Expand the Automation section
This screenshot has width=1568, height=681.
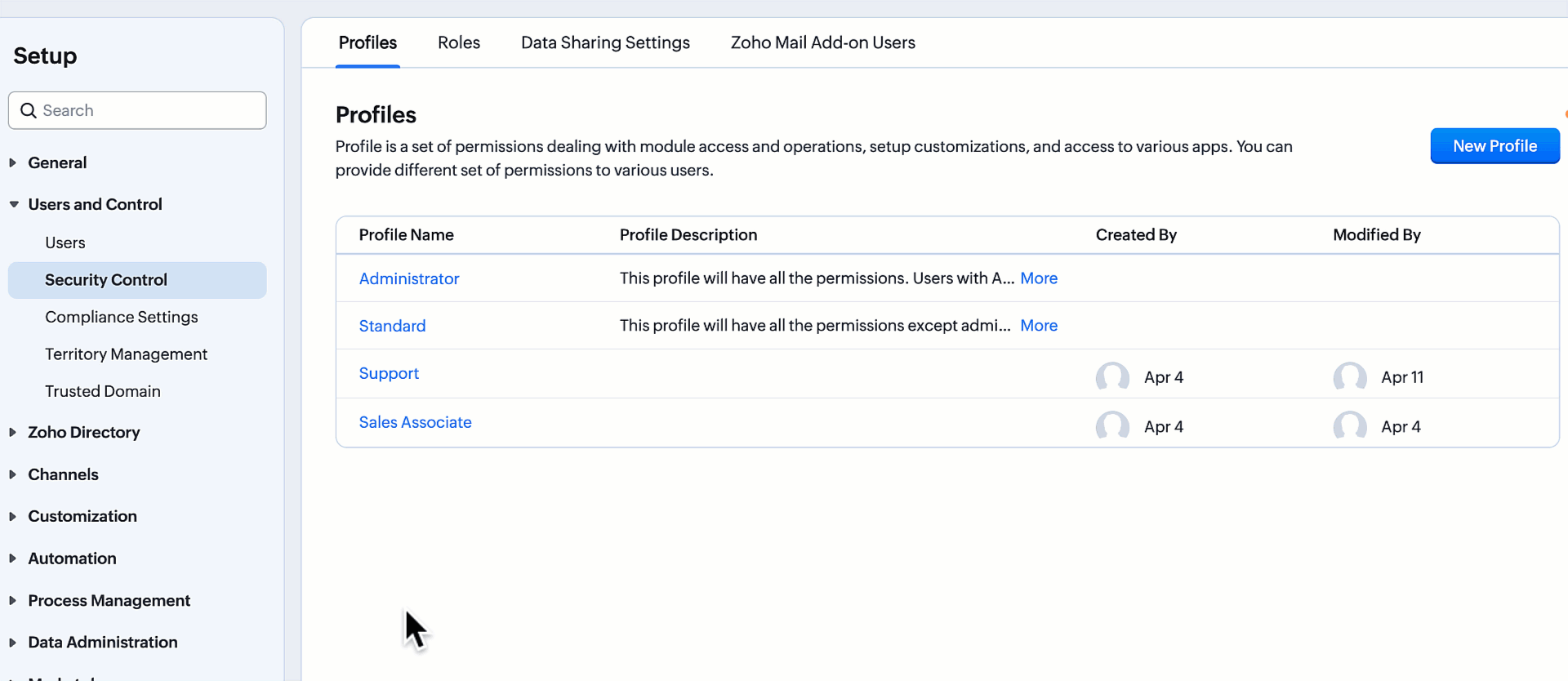[13, 559]
